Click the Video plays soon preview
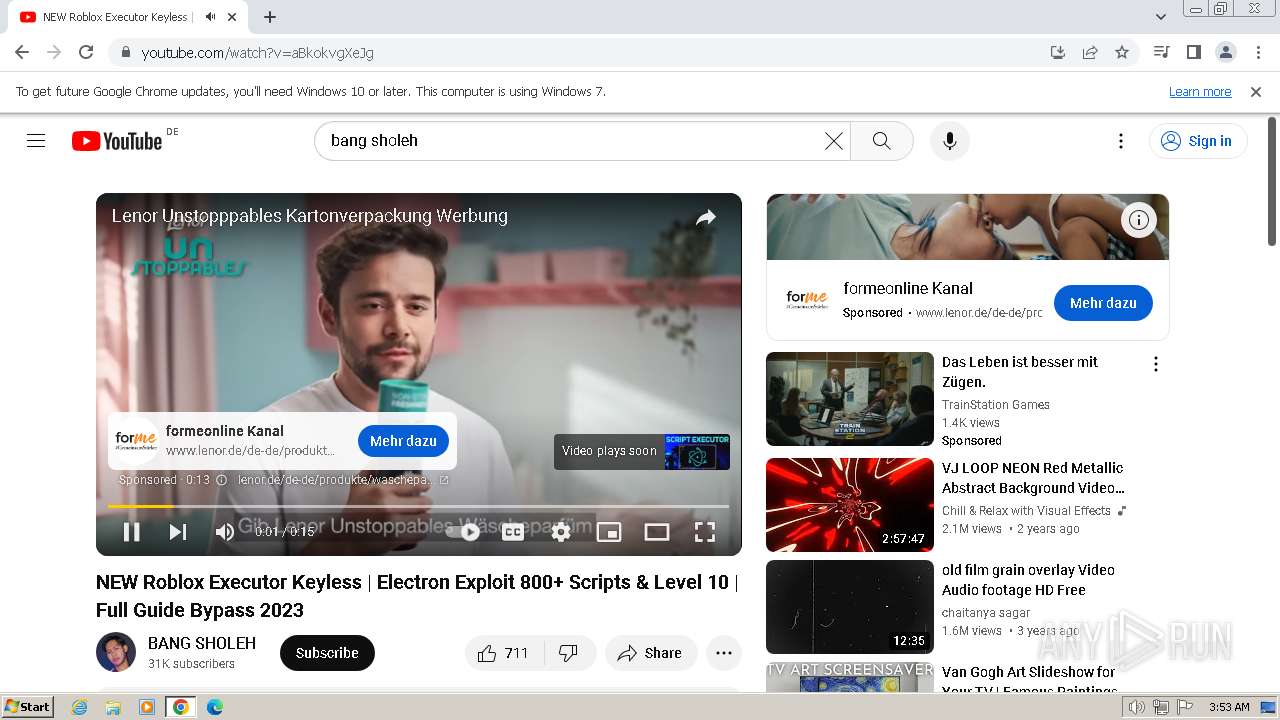This screenshot has width=1280, height=720. tap(642, 451)
